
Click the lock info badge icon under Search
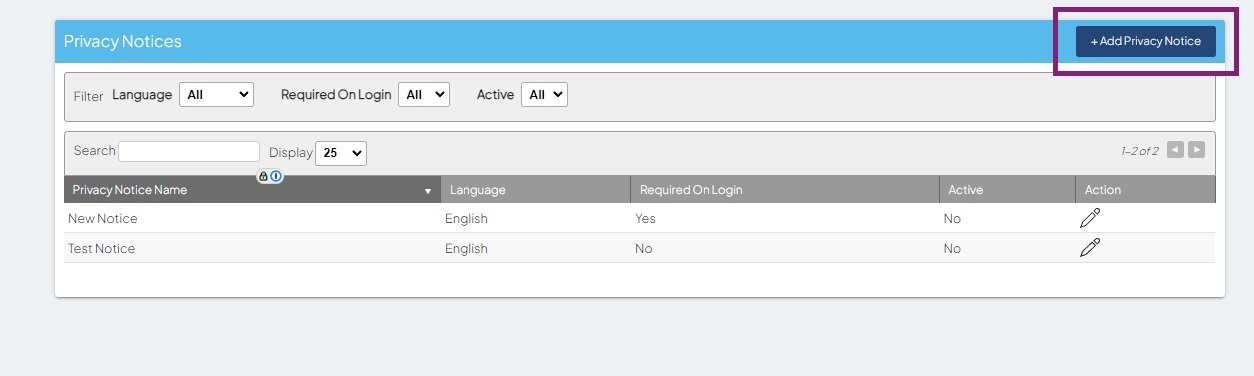[x=270, y=176]
